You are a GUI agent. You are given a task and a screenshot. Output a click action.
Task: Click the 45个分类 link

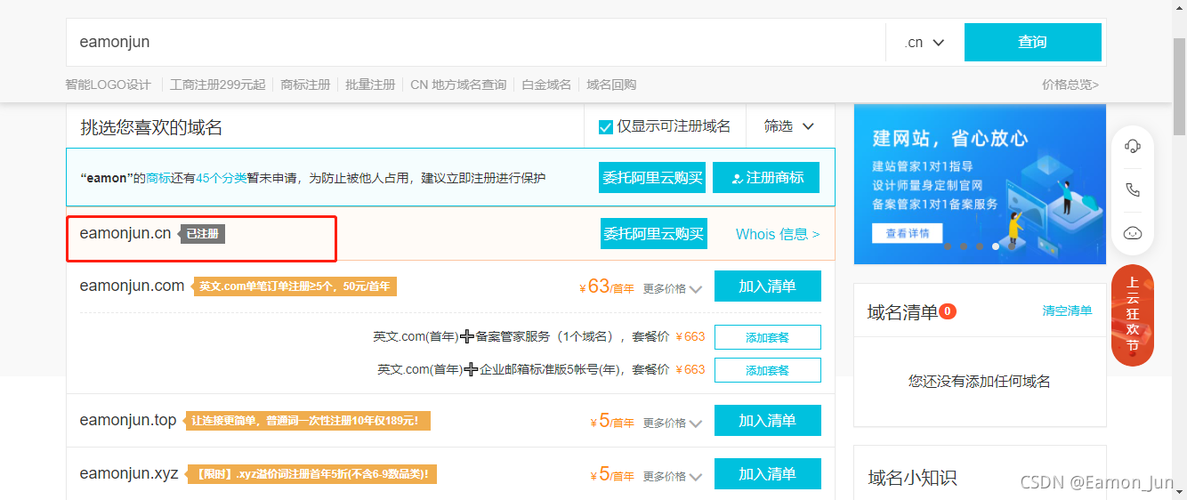point(221,178)
